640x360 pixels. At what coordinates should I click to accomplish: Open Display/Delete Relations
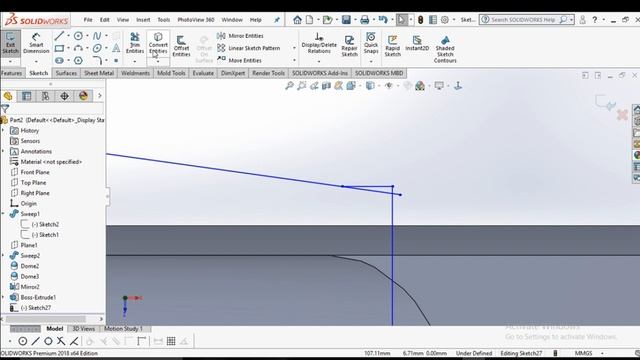click(319, 43)
